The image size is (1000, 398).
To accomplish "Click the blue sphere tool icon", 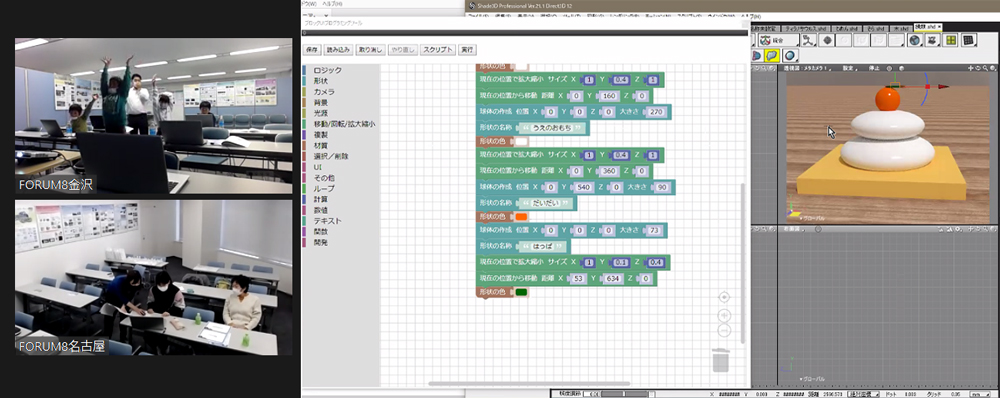I will tap(791, 55).
